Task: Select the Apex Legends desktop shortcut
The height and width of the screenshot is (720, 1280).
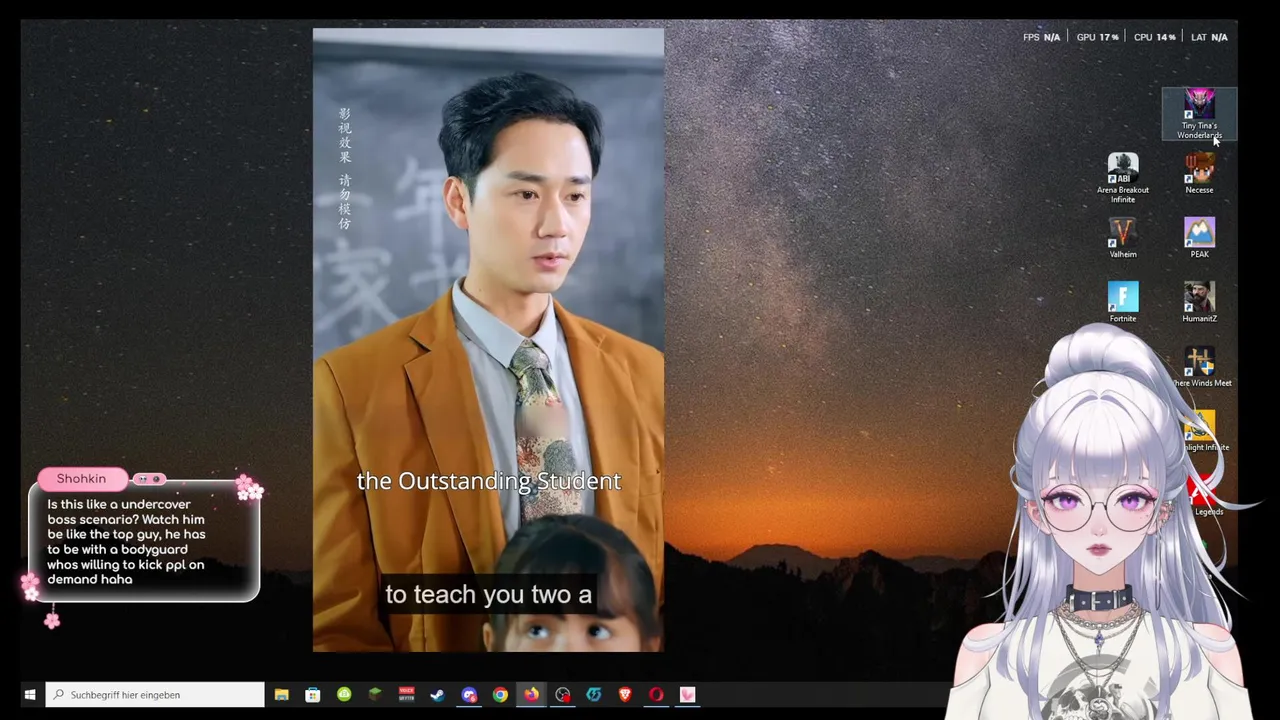Action: point(1203,495)
